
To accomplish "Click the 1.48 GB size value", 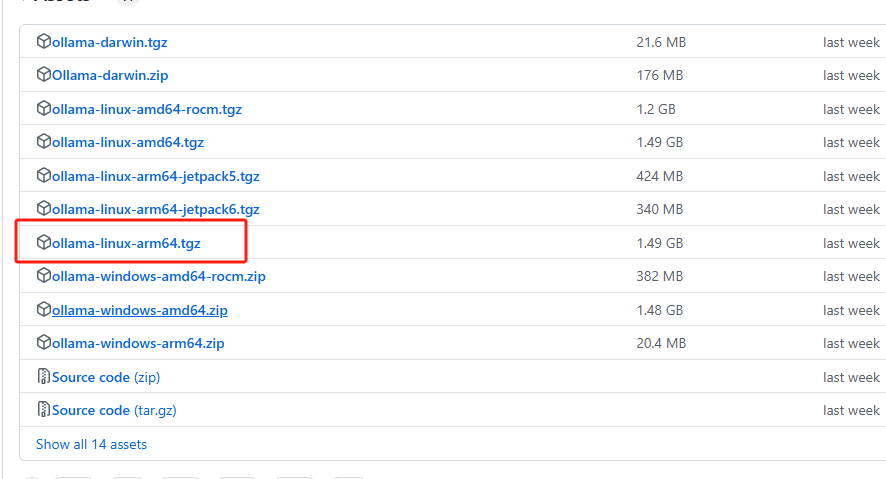I will click(x=660, y=311).
